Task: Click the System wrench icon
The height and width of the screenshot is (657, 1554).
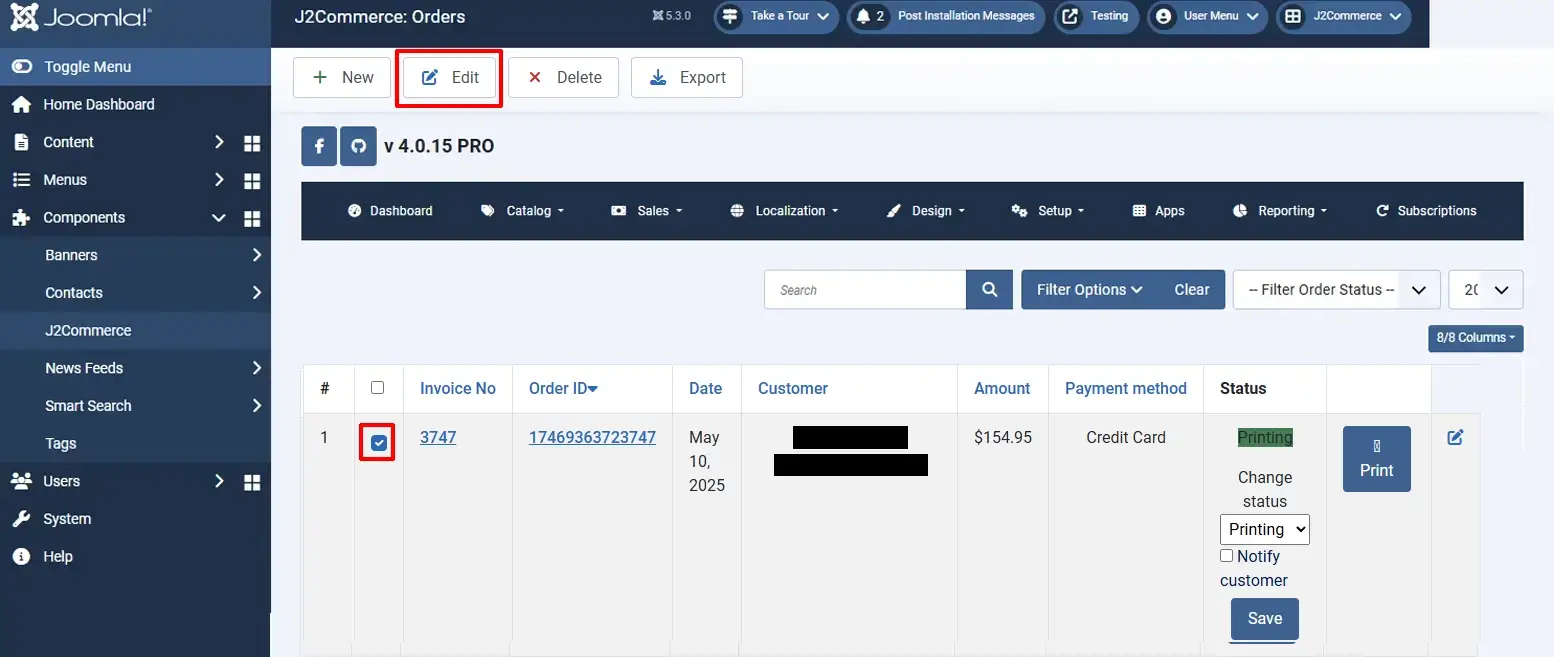Action: [21, 519]
